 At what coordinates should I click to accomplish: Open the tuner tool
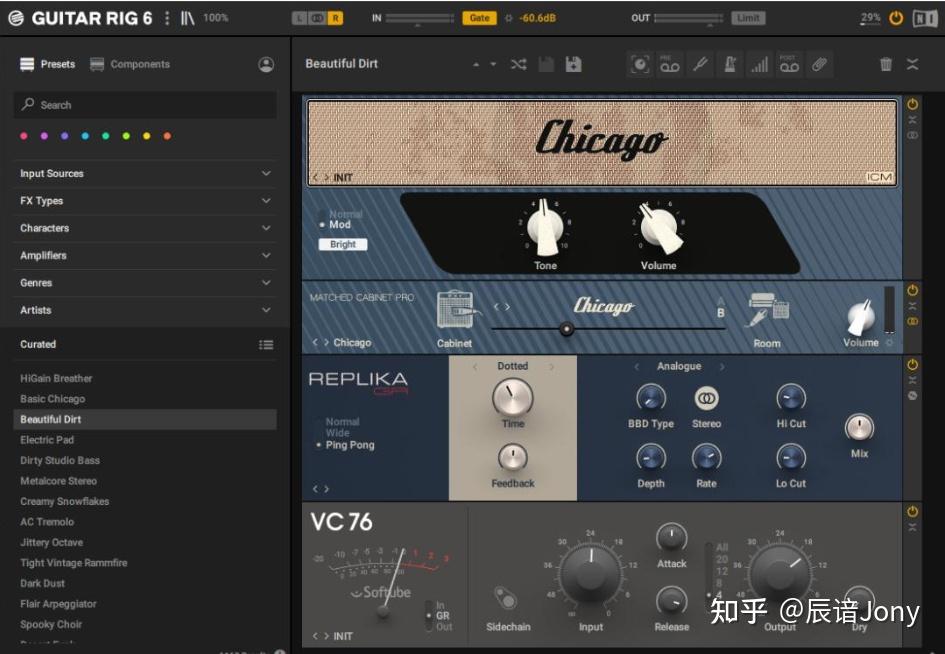tap(700, 64)
